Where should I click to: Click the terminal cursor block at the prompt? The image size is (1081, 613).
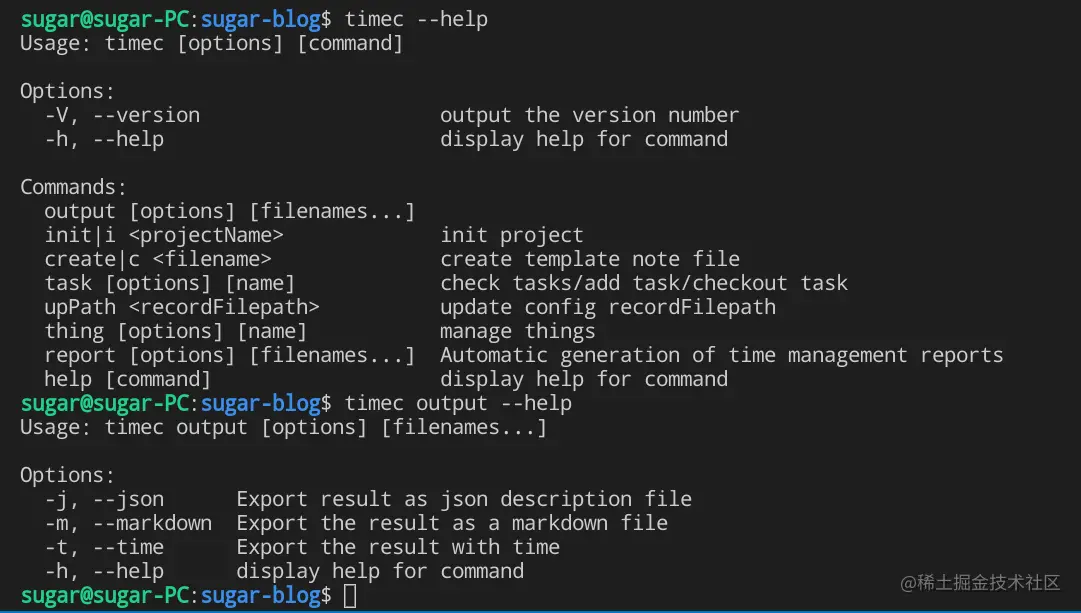349,596
